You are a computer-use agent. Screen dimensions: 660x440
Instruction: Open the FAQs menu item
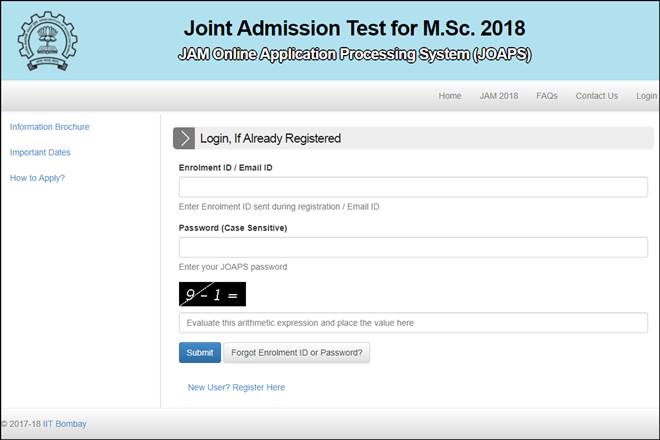(x=547, y=96)
